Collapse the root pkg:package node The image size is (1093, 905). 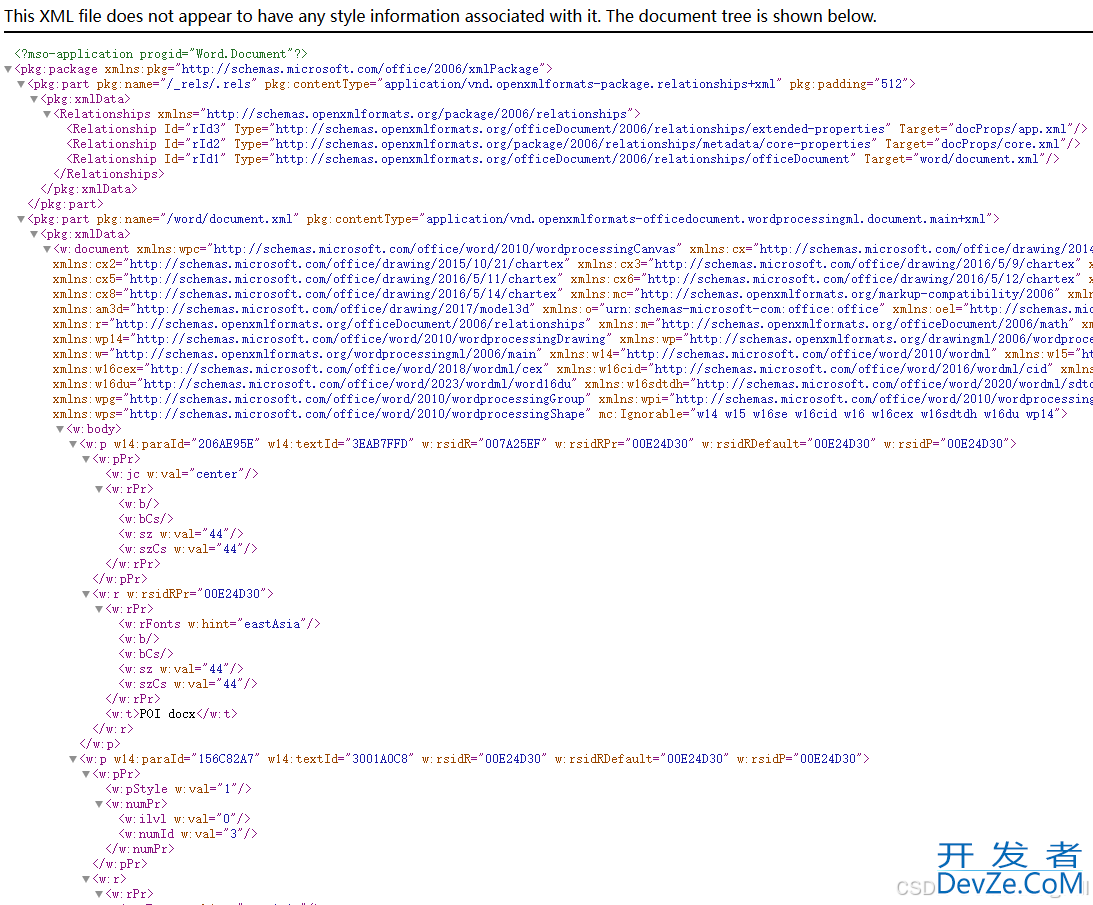coord(8,69)
